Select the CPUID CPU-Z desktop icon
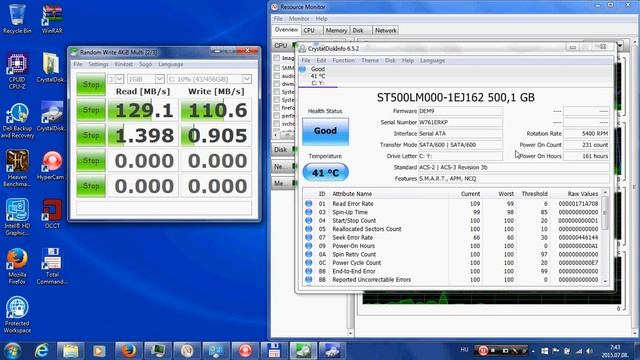 pos(17,71)
